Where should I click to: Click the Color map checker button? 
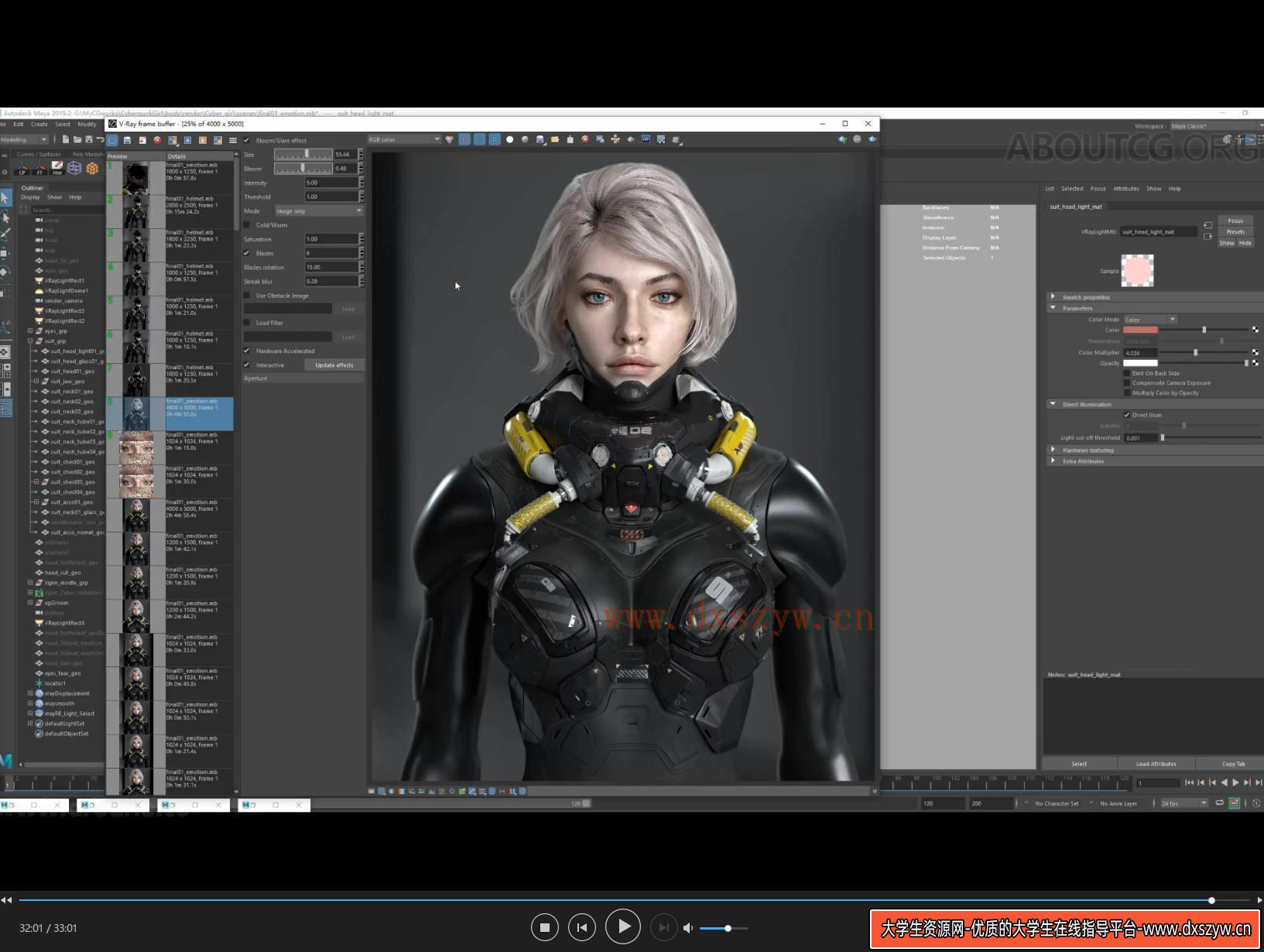[x=1255, y=330]
